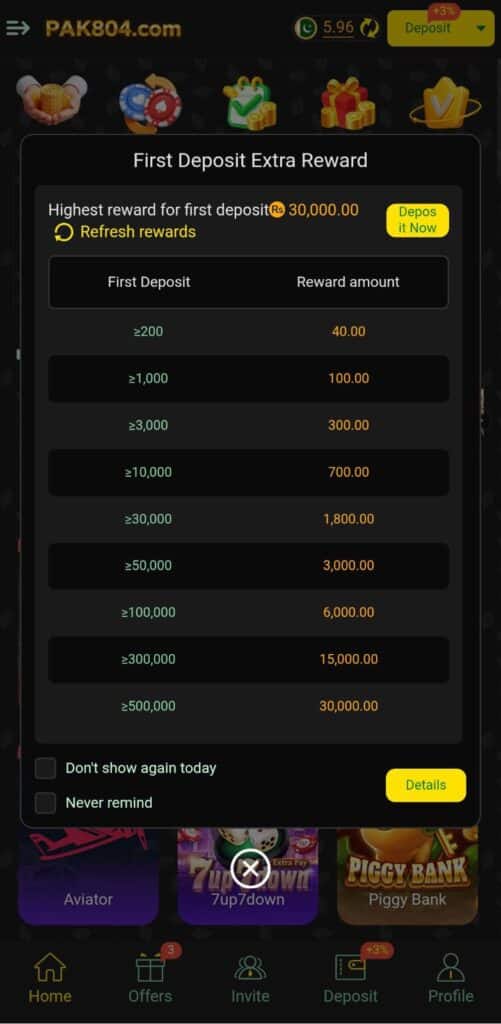Check Don't show again today box
Screen dimensions: 501x1024
click(x=45, y=768)
